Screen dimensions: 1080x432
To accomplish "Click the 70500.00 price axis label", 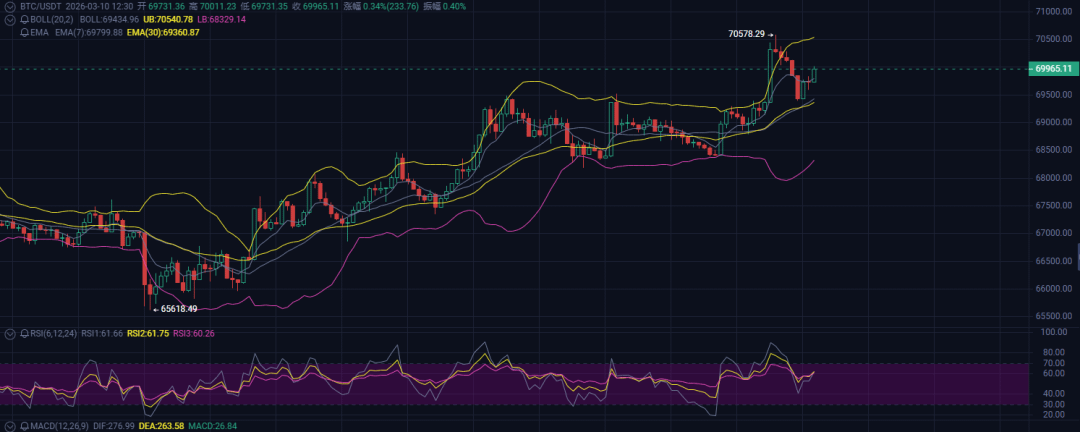I will point(1054,39).
